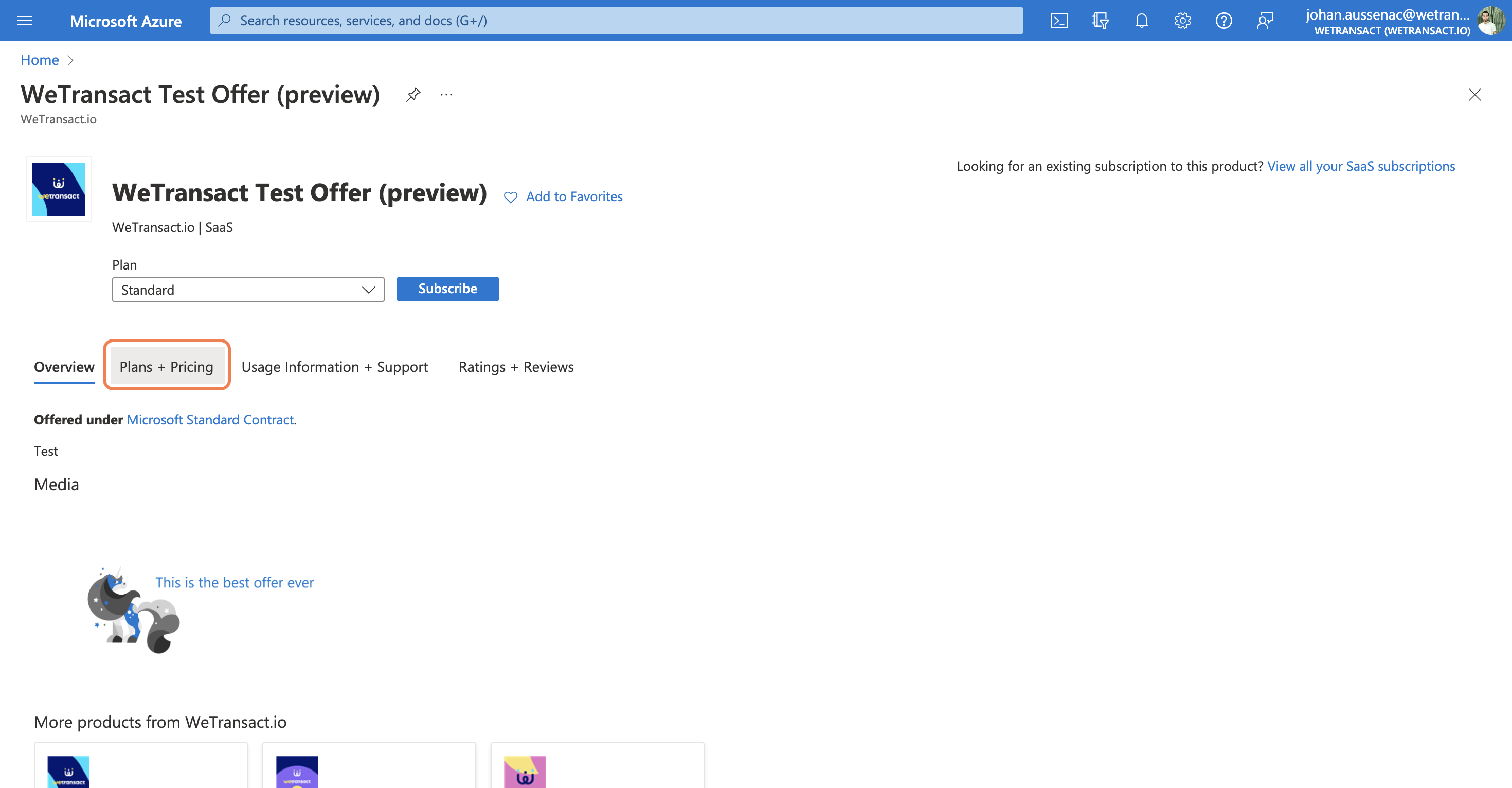1512x788 pixels.
Task: Open the Directories + subscriptions filter icon
Action: coord(1100,21)
